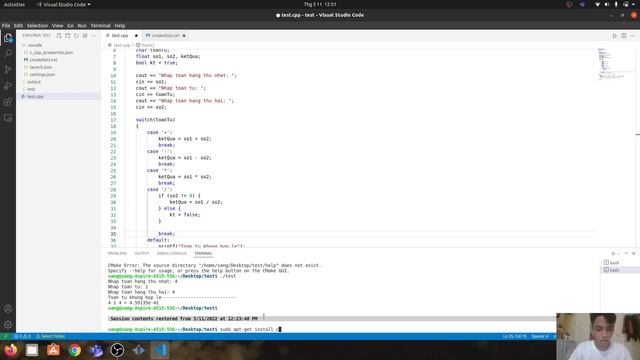Launch Firefox from the dock
Screen dimensions: 640x360
pos(11,350)
